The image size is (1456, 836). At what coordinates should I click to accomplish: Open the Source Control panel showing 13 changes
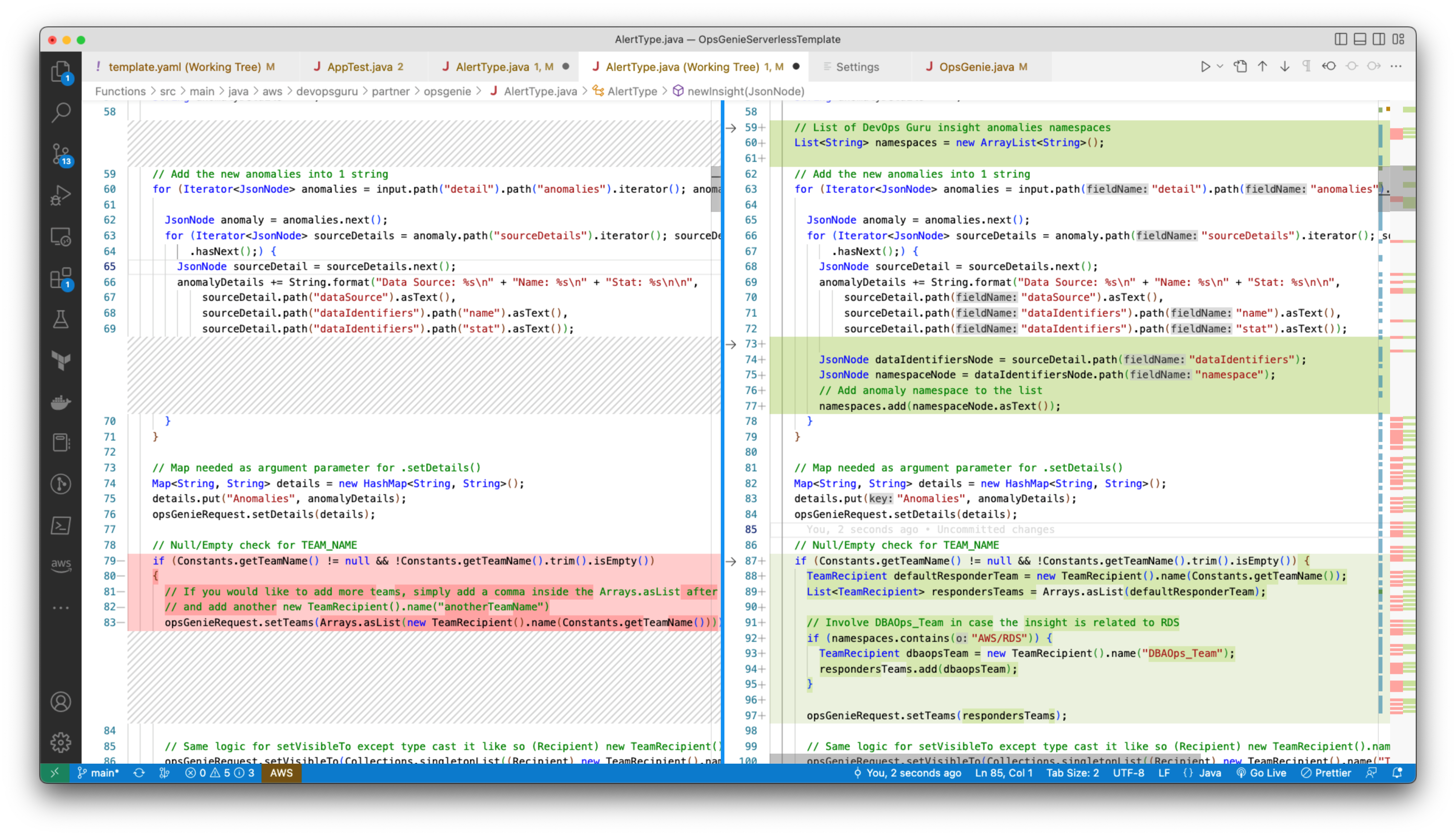click(61, 154)
